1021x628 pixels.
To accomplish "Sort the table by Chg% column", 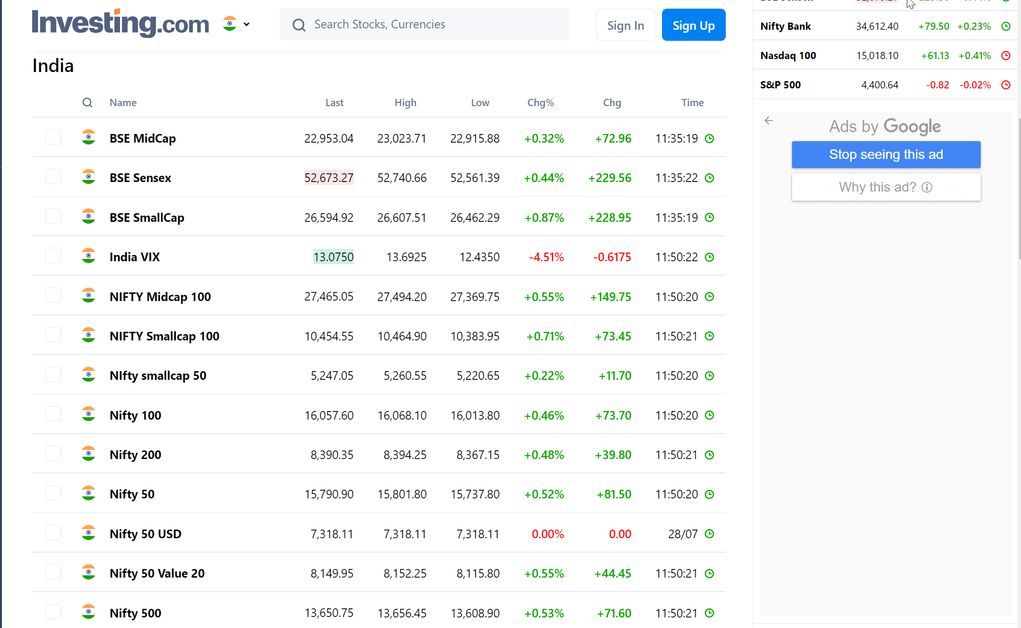I will pyautogui.click(x=540, y=103).
